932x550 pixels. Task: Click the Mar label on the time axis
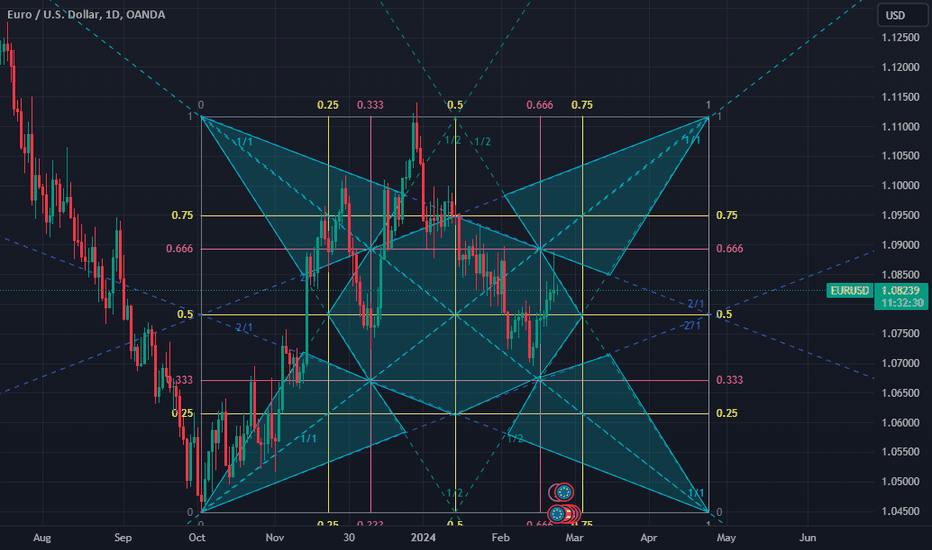click(x=574, y=538)
